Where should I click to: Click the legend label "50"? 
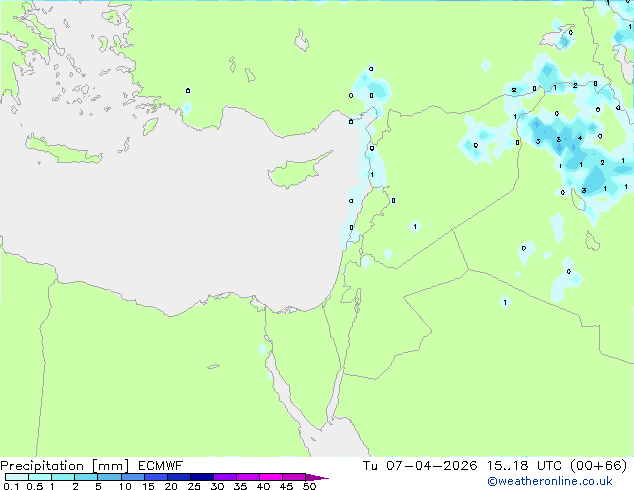click(309, 486)
